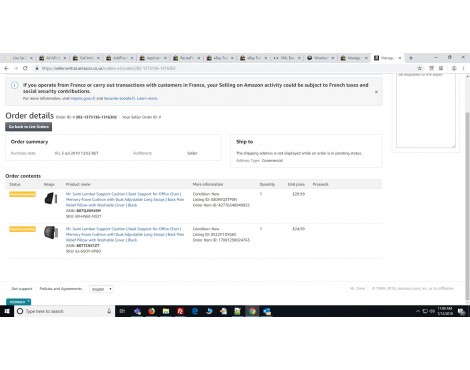The image size is (470, 370).
Task: Click the Order ID number beside Order details
Action: 96,117
